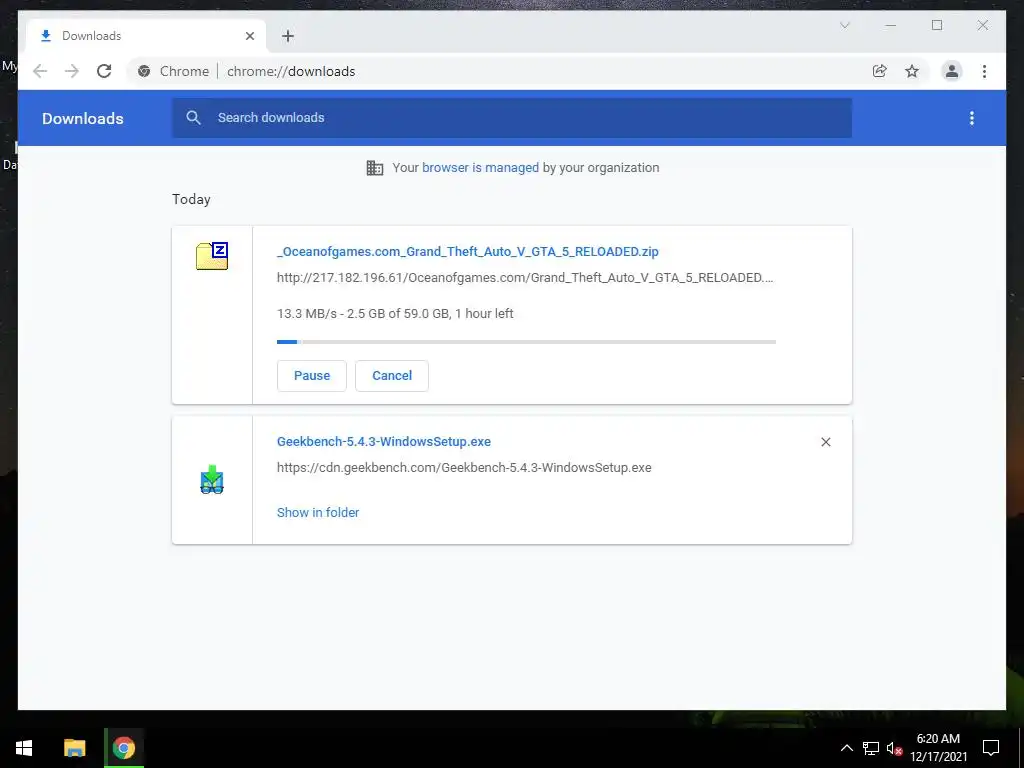The height and width of the screenshot is (768, 1024).
Task: Open the notification center icon
Action: coord(991,748)
